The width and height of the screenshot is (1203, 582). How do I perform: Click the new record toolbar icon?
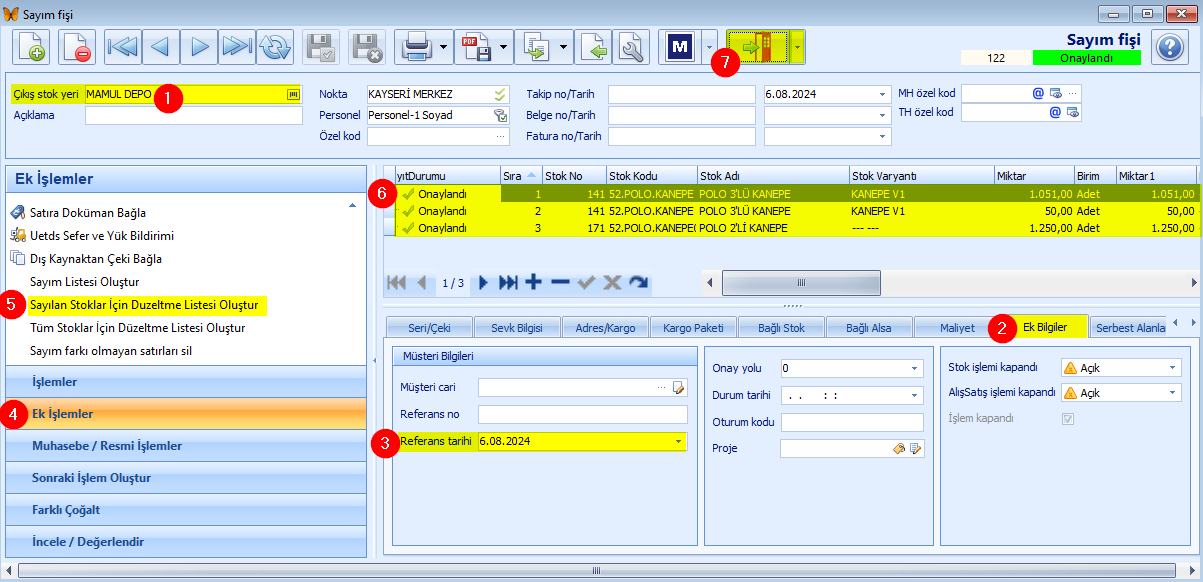pyautogui.click(x=31, y=47)
